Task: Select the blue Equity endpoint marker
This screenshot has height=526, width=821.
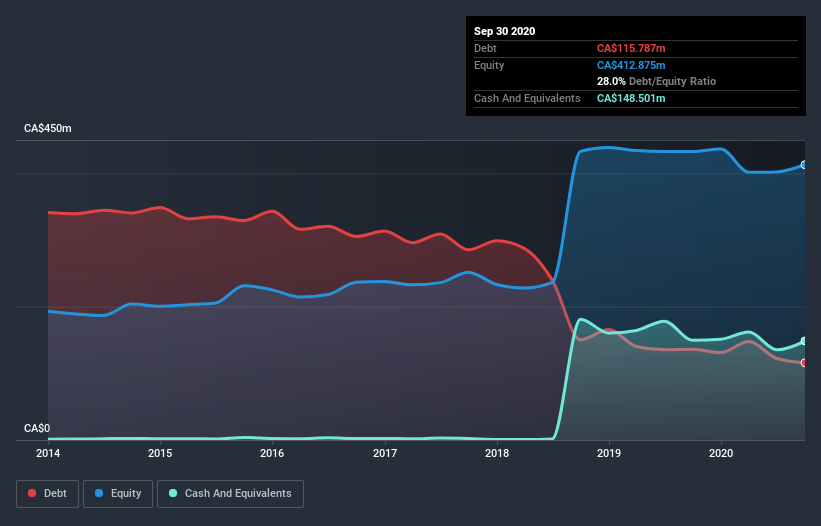Action: [804, 165]
